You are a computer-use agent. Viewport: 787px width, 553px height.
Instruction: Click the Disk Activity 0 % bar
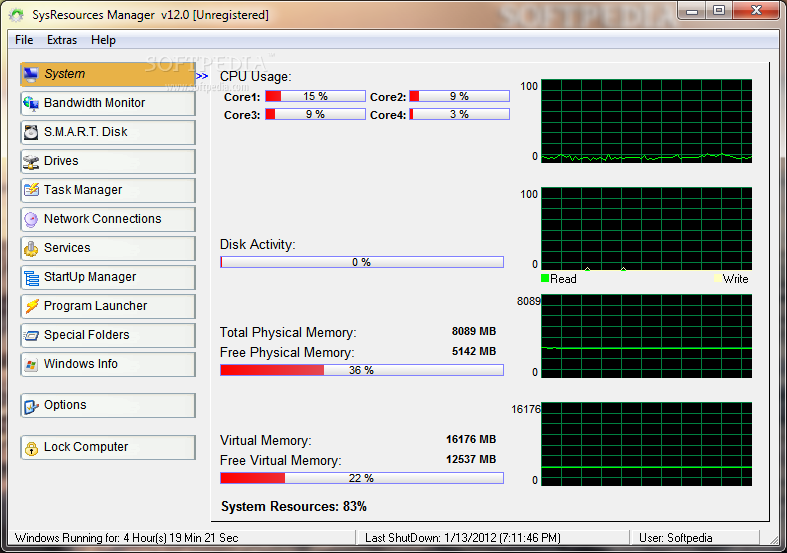362,262
